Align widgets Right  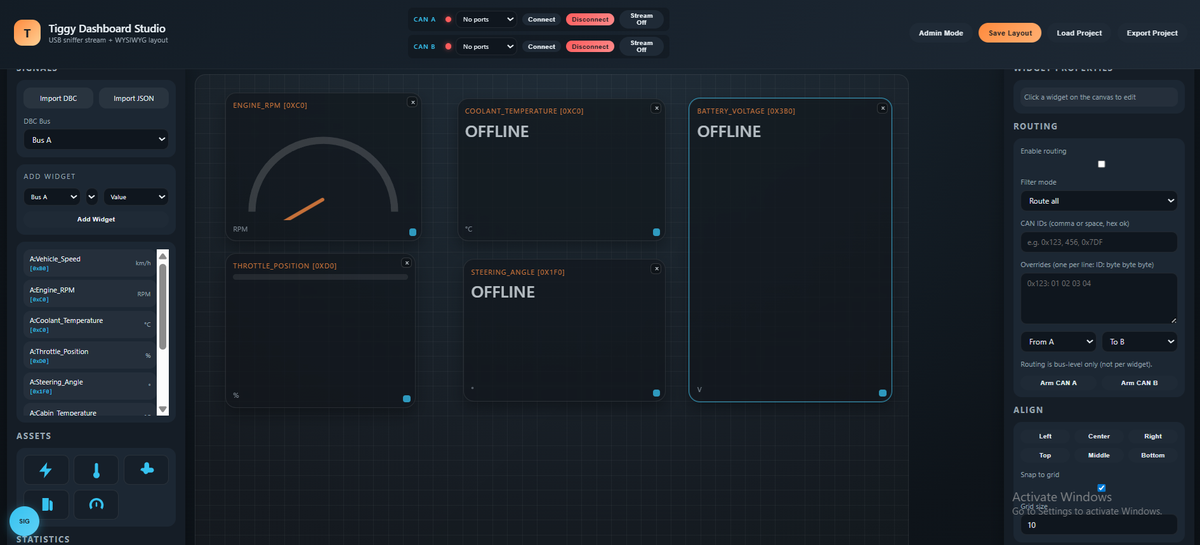coord(1153,436)
